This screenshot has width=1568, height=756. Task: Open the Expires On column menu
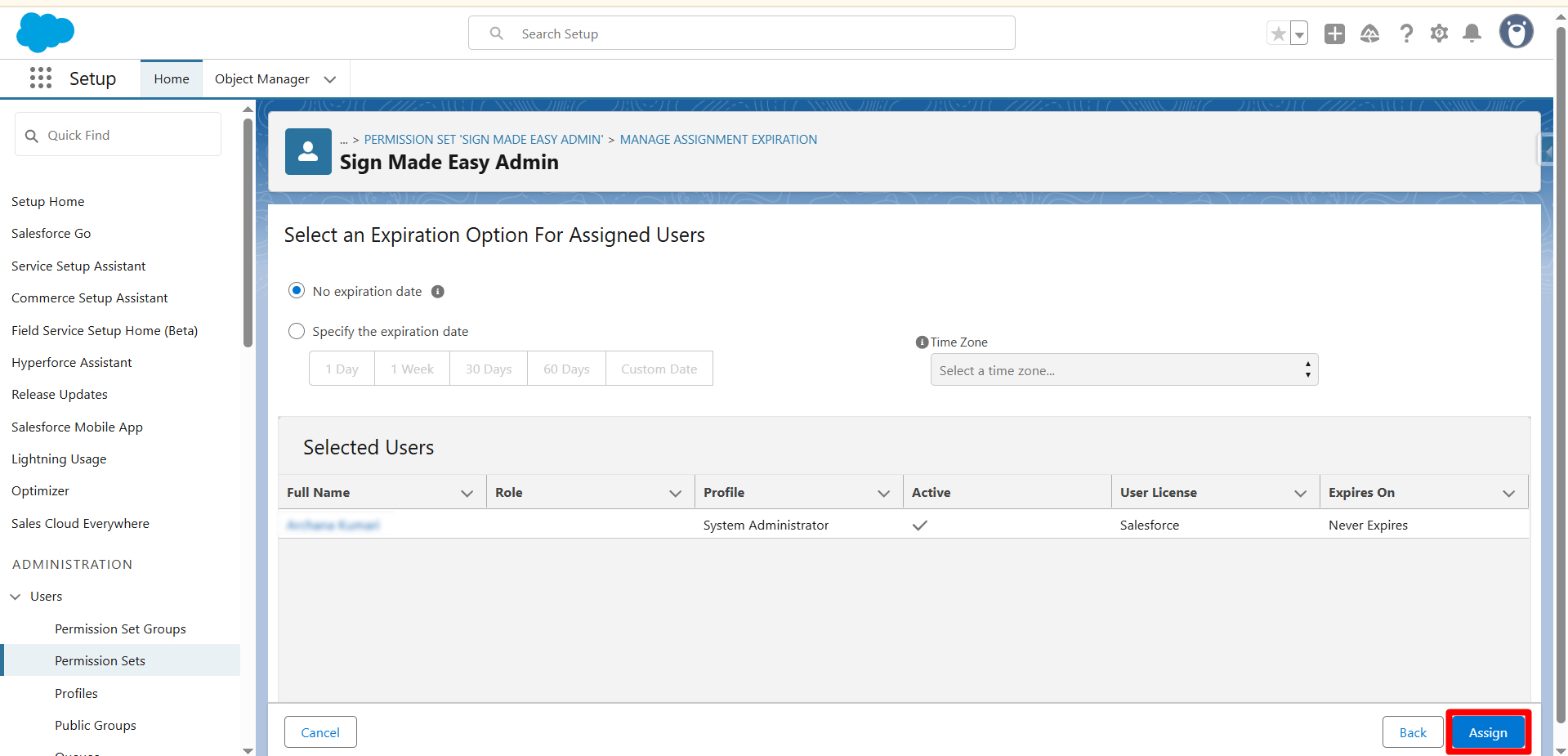[x=1509, y=493]
